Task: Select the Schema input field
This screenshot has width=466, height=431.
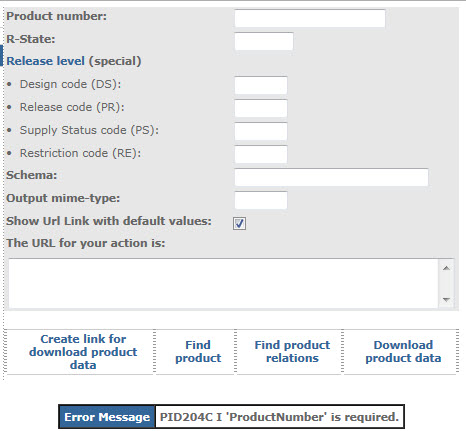Action: (x=331, y=177)
